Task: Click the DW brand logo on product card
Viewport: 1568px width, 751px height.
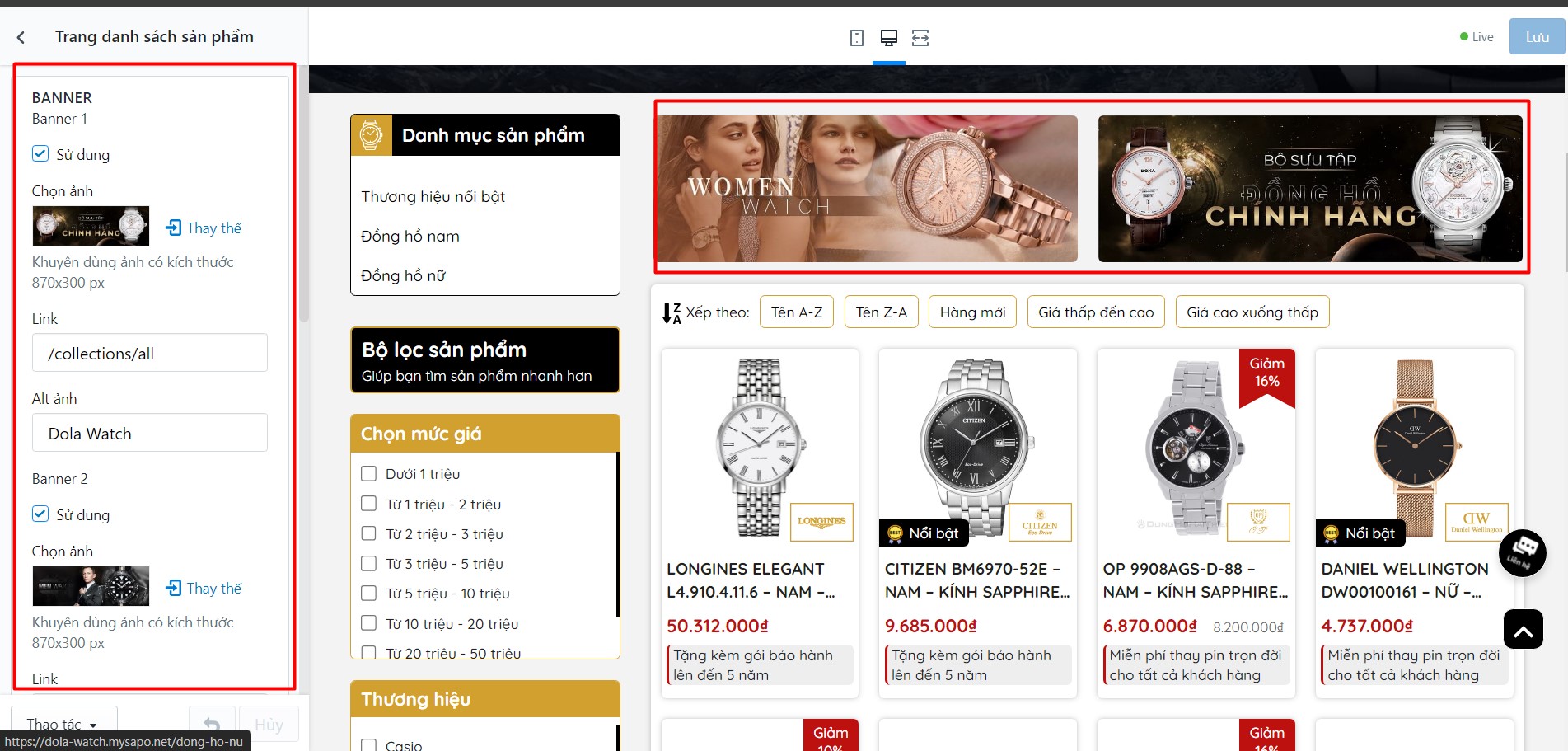Action: click(x=1477, y=522)
